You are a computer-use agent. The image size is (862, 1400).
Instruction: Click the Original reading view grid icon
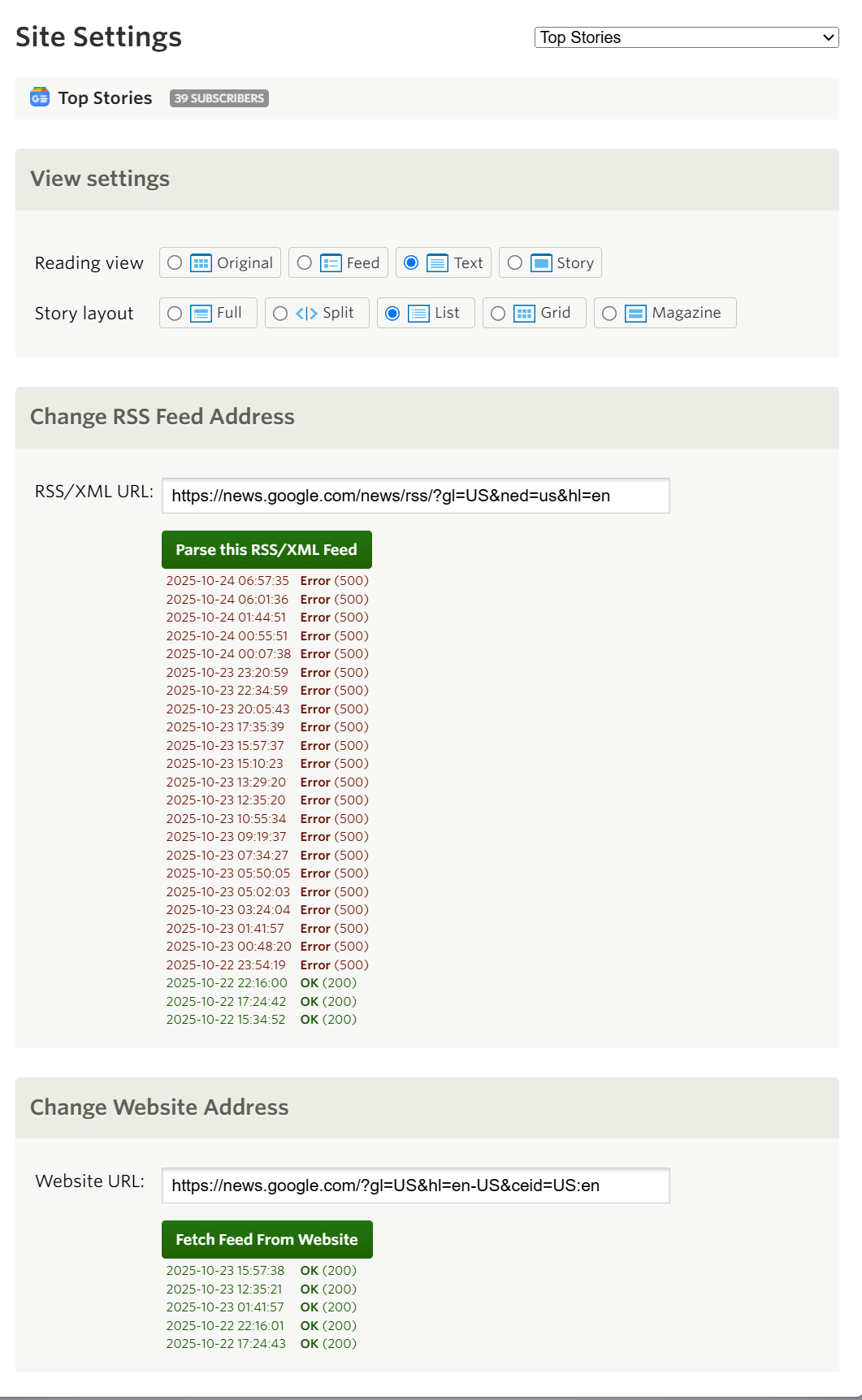click(x=201, y=263)
